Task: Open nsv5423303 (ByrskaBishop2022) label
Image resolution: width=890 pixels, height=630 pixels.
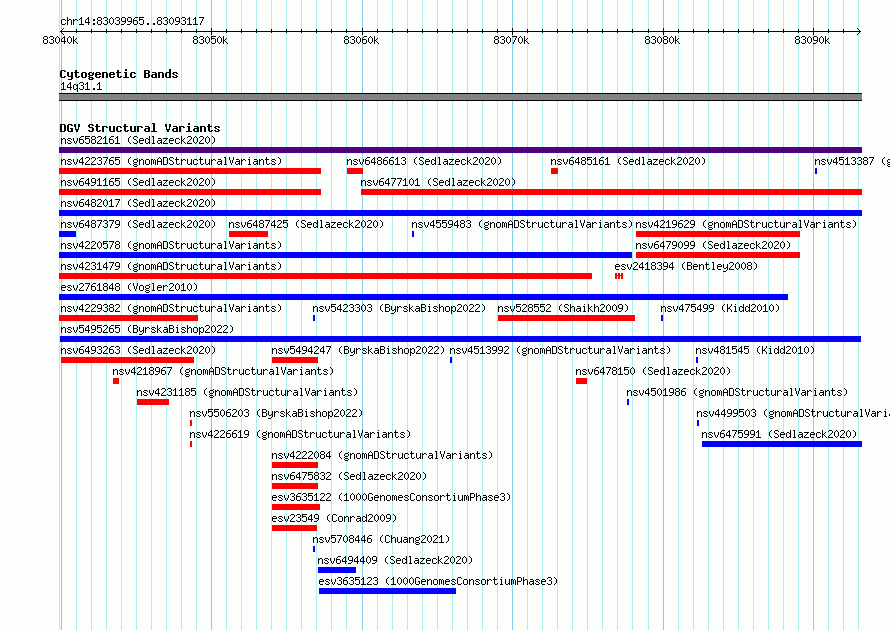Action: point(399,308)
